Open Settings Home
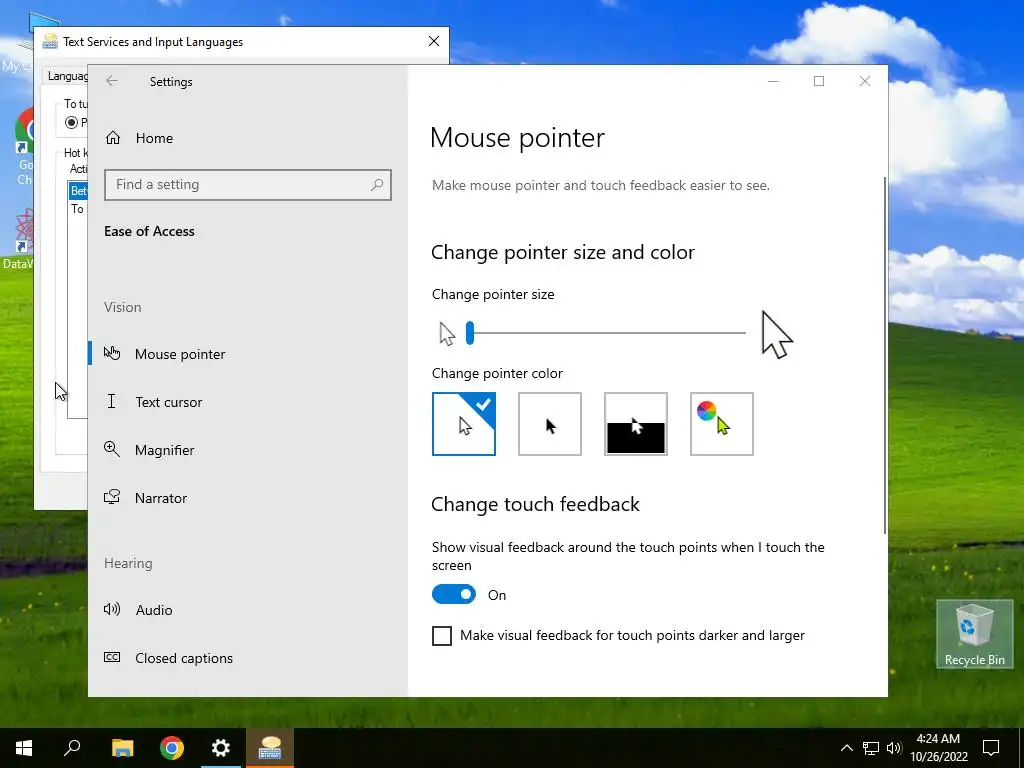1024x768 pixels. click(x=154, y=138)
